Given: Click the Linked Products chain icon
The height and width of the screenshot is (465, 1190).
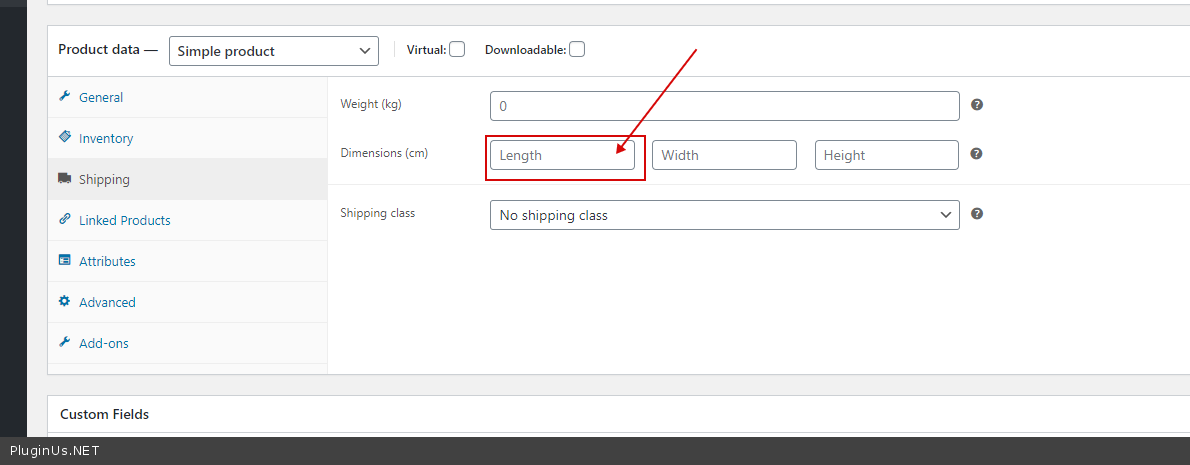Looking at the screenshot, I should click(65, 219).
